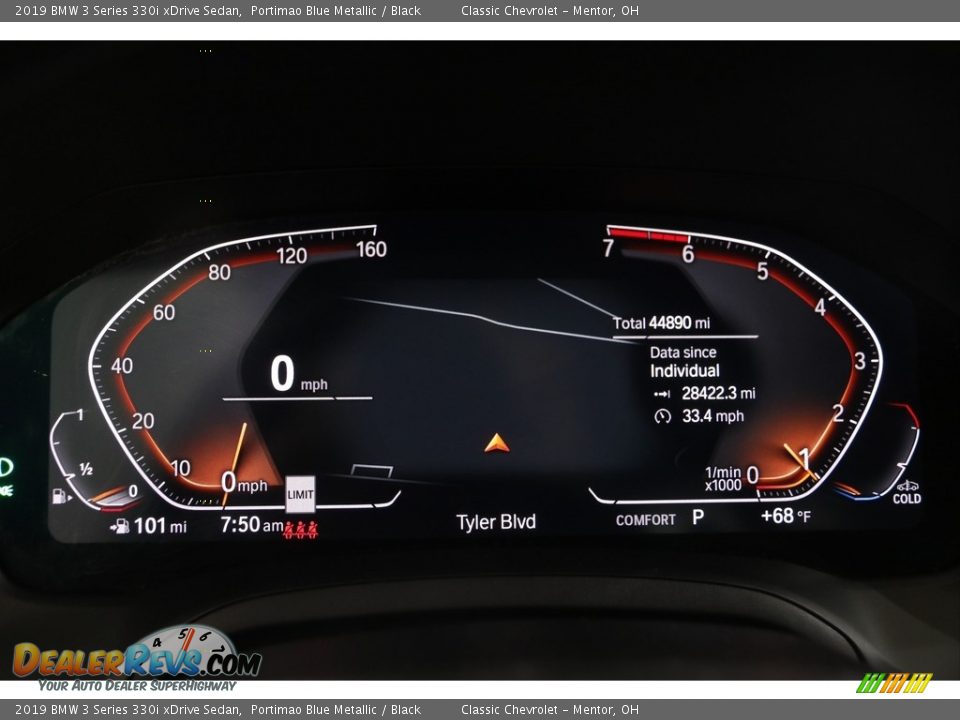Tap the 80 mark on the speedometer

219,272
